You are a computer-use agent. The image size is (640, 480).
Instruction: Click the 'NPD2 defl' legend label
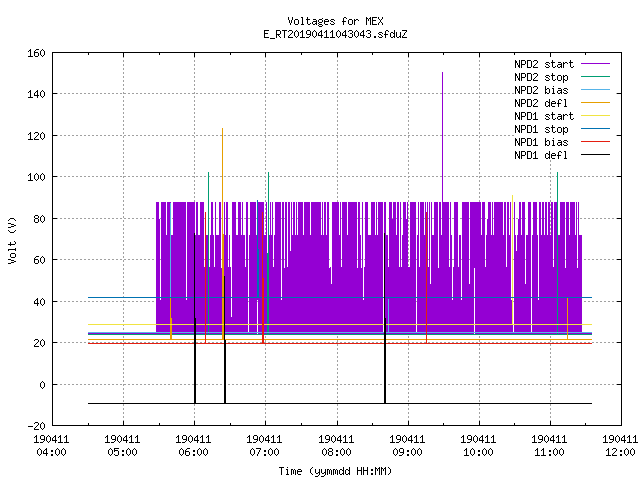point(541,103)
